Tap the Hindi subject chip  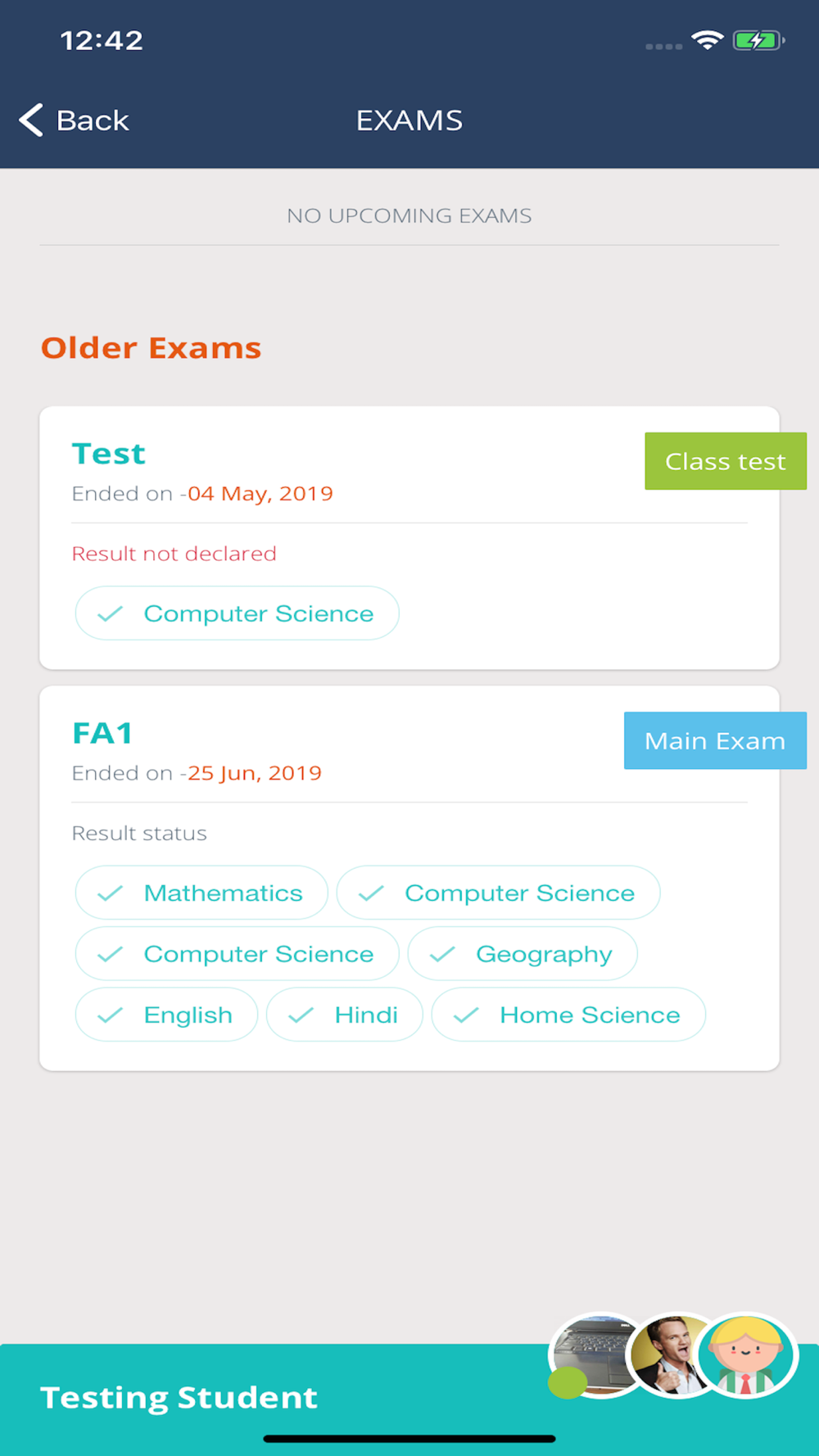[345, 1015]
